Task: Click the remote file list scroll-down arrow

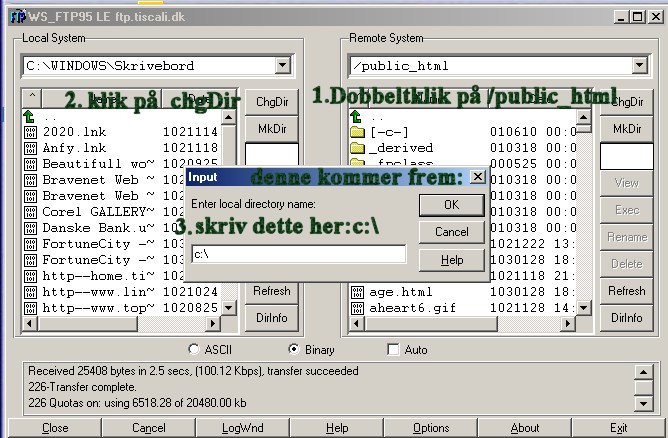Action: [583, 308]
